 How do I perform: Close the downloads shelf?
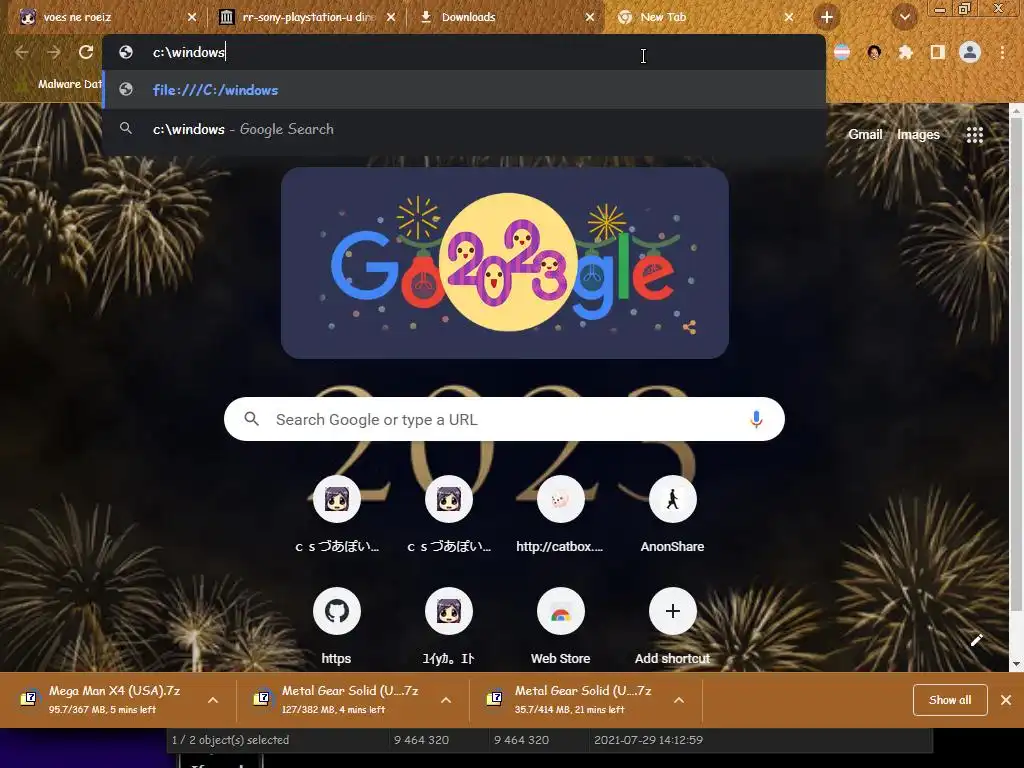[1006, 700]
